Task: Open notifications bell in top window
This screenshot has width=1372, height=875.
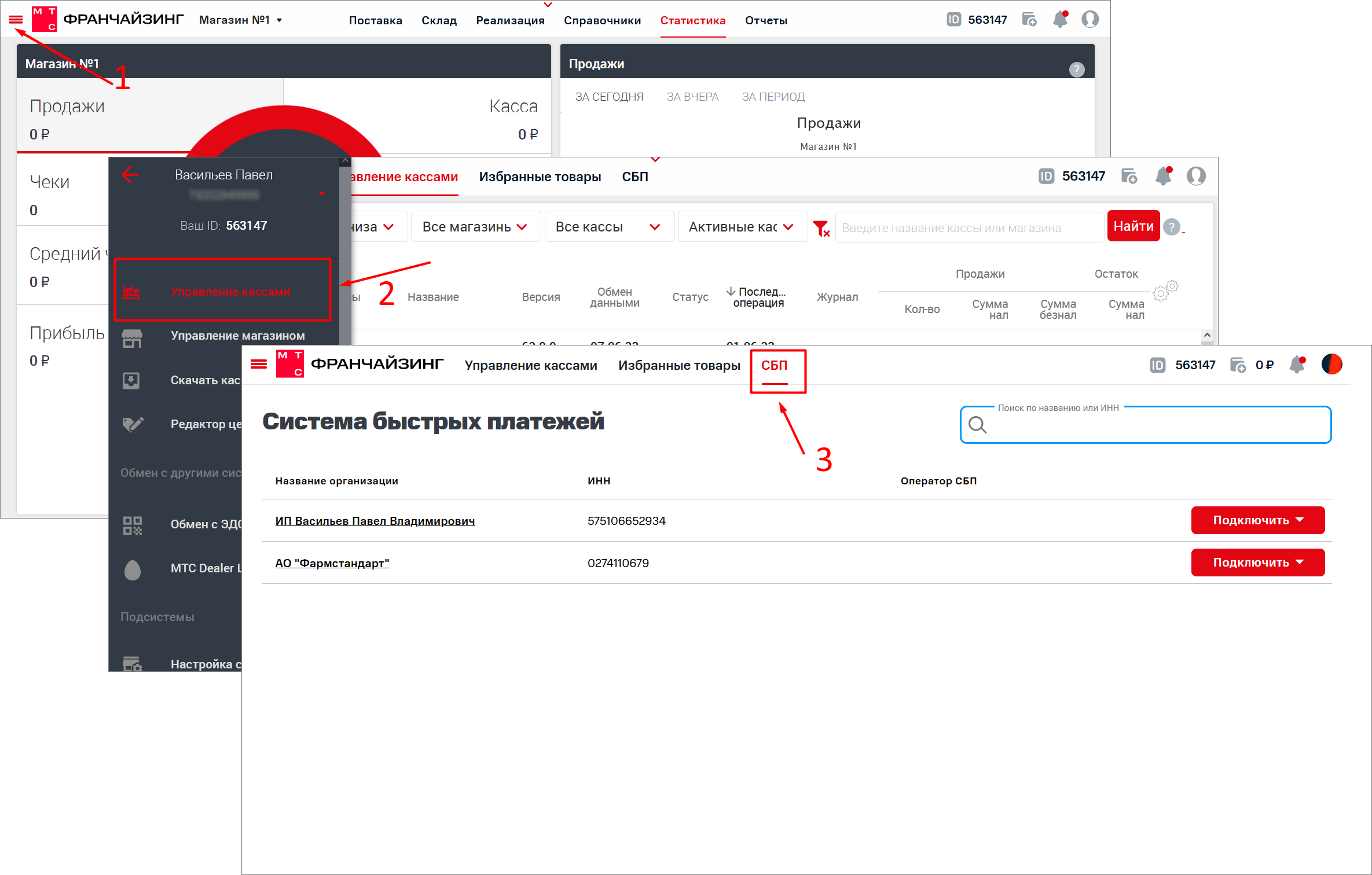Action: [1060, 19]
